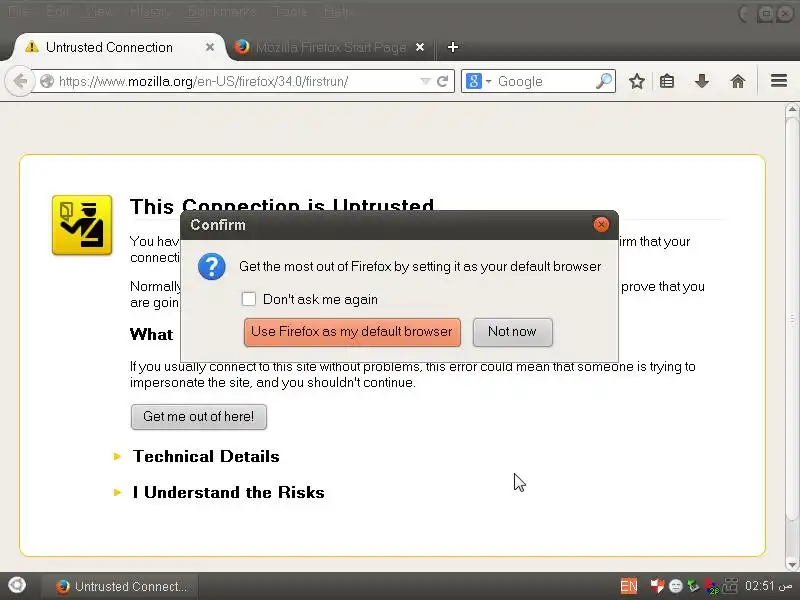Reload the current page
The height and width of the screenshot is (600, 800).
[443, 81]
